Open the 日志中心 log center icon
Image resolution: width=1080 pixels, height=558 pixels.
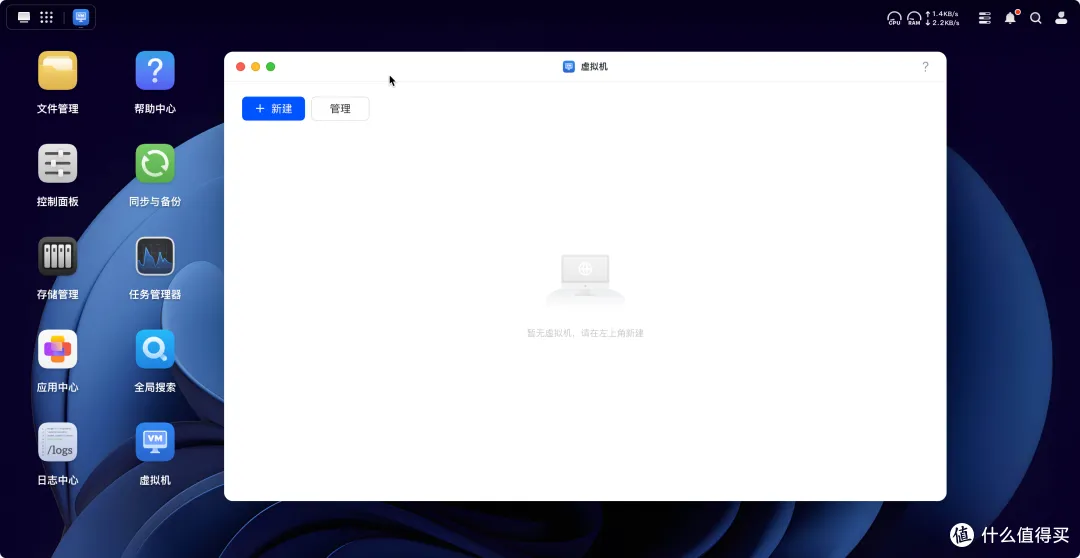[x=57, y=442]
